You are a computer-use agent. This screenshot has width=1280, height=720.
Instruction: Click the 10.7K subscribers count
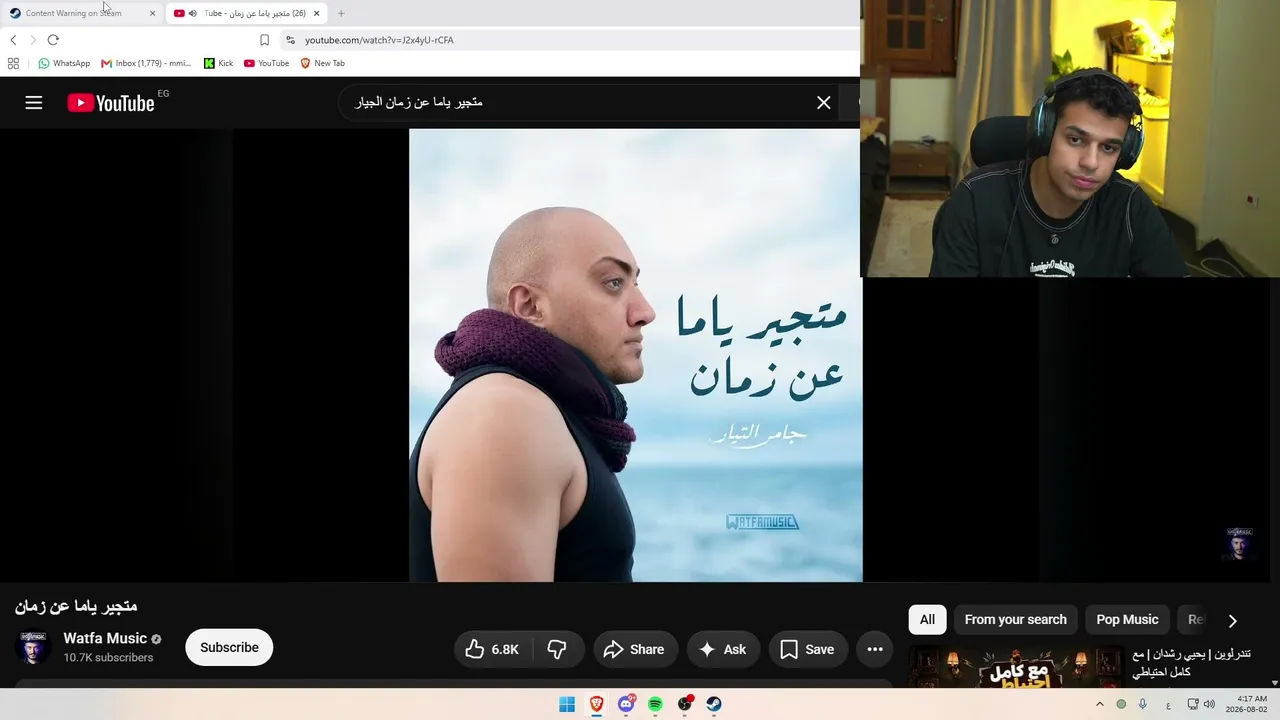[108, 658]
